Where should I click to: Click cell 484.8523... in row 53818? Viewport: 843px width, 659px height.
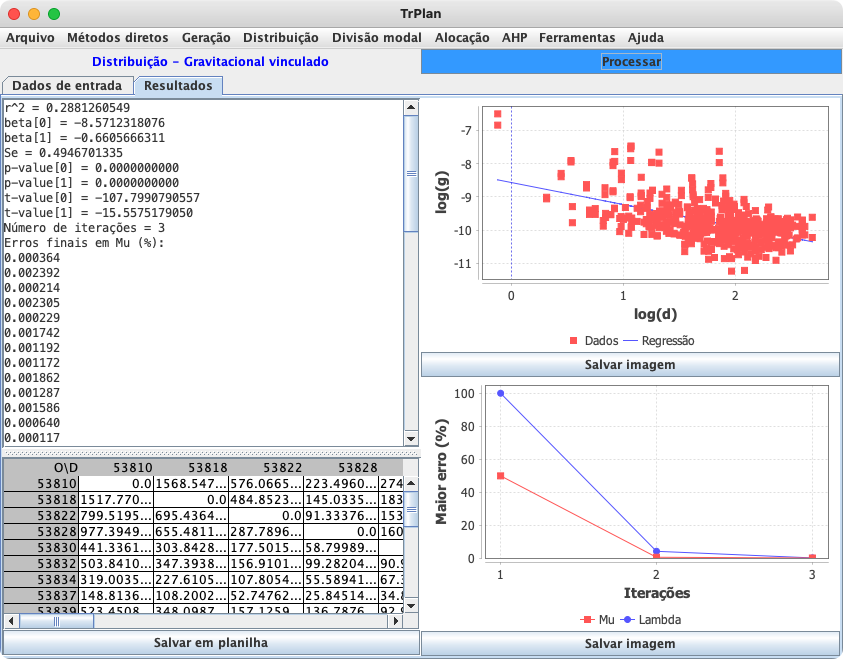coord(266,500)
